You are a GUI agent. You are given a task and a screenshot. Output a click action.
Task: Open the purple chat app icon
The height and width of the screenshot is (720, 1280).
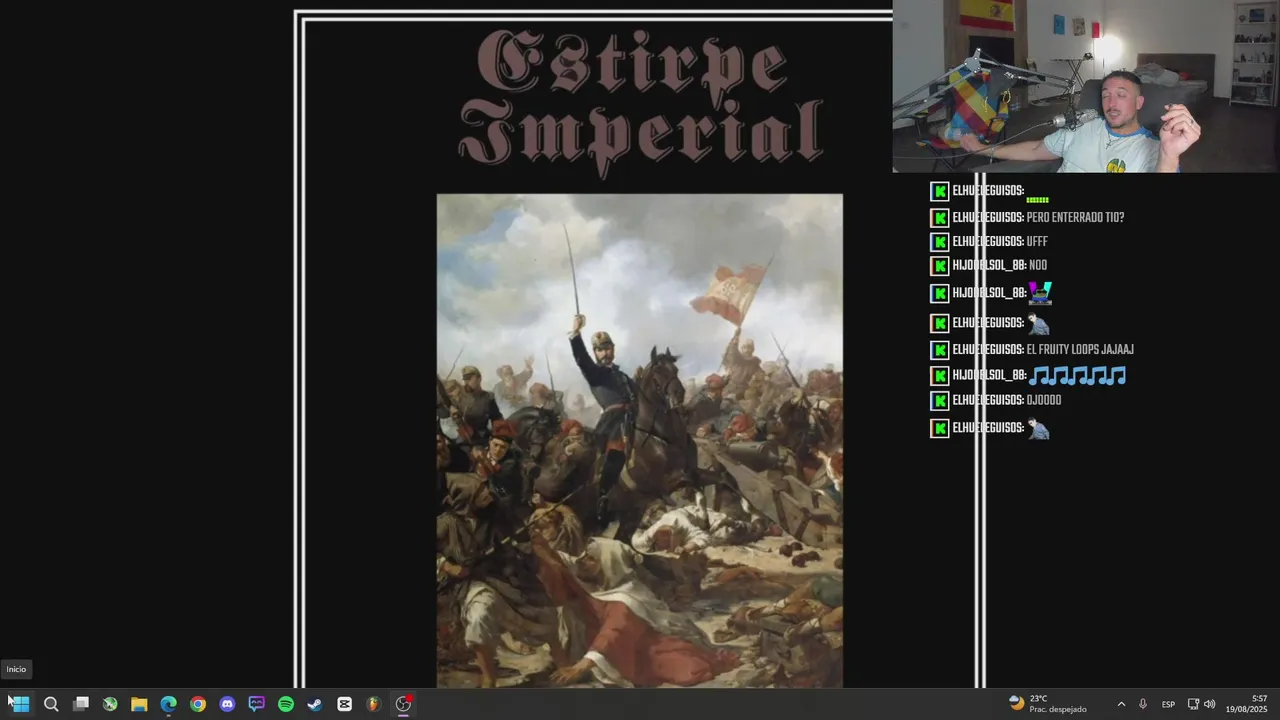click(x=257, y=704)
